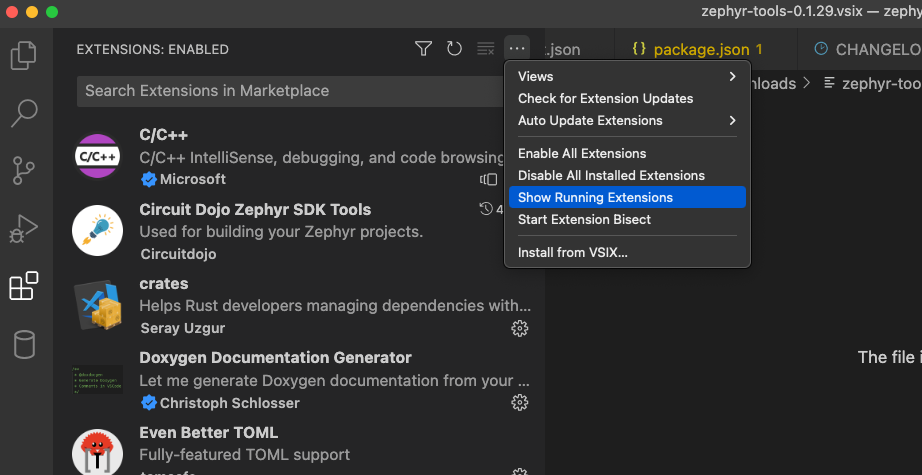Screen dimensions: 922x475
Task: Click the verified badge next to Christoph Schlosser
Action: point(149,403)
